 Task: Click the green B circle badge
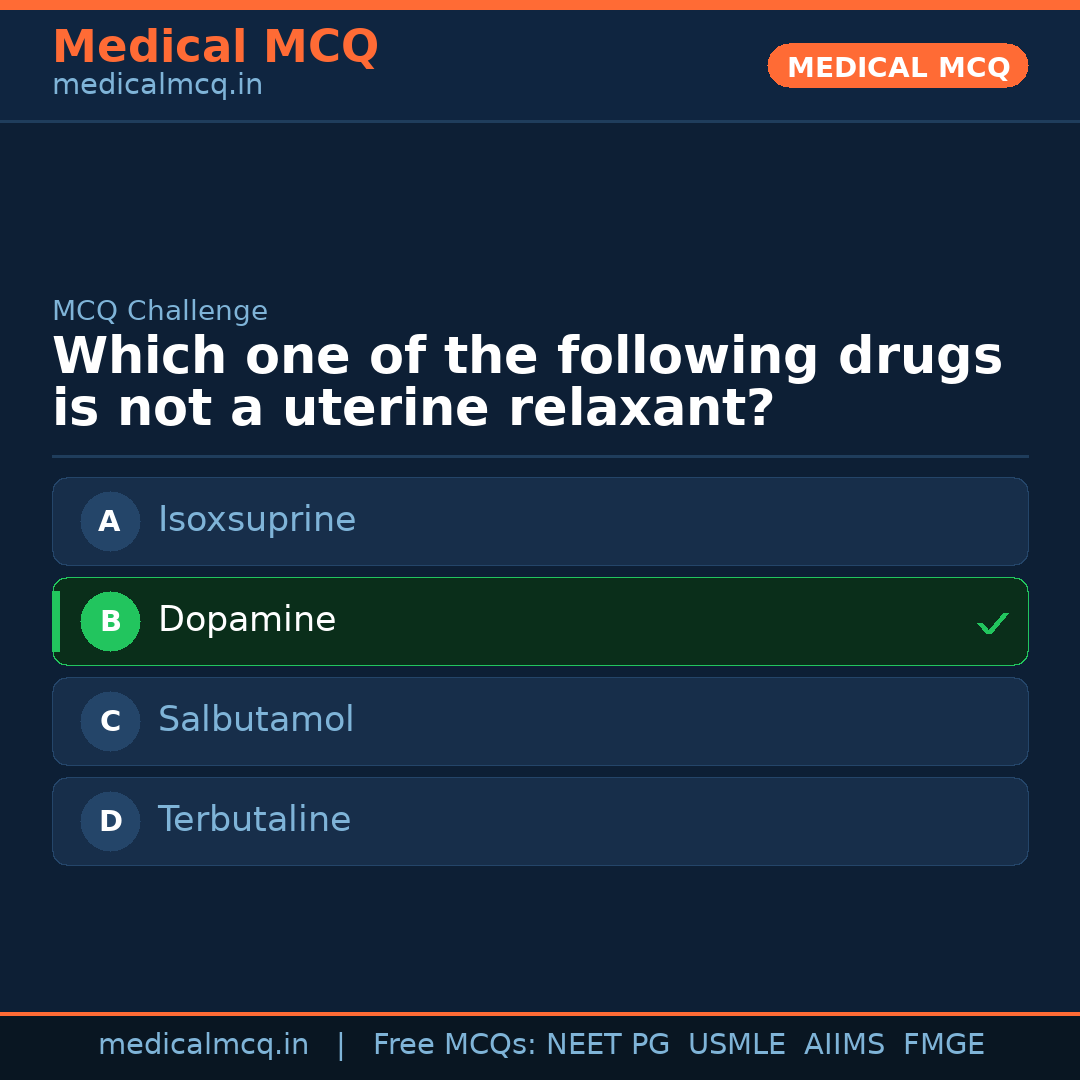coord(110,621)
